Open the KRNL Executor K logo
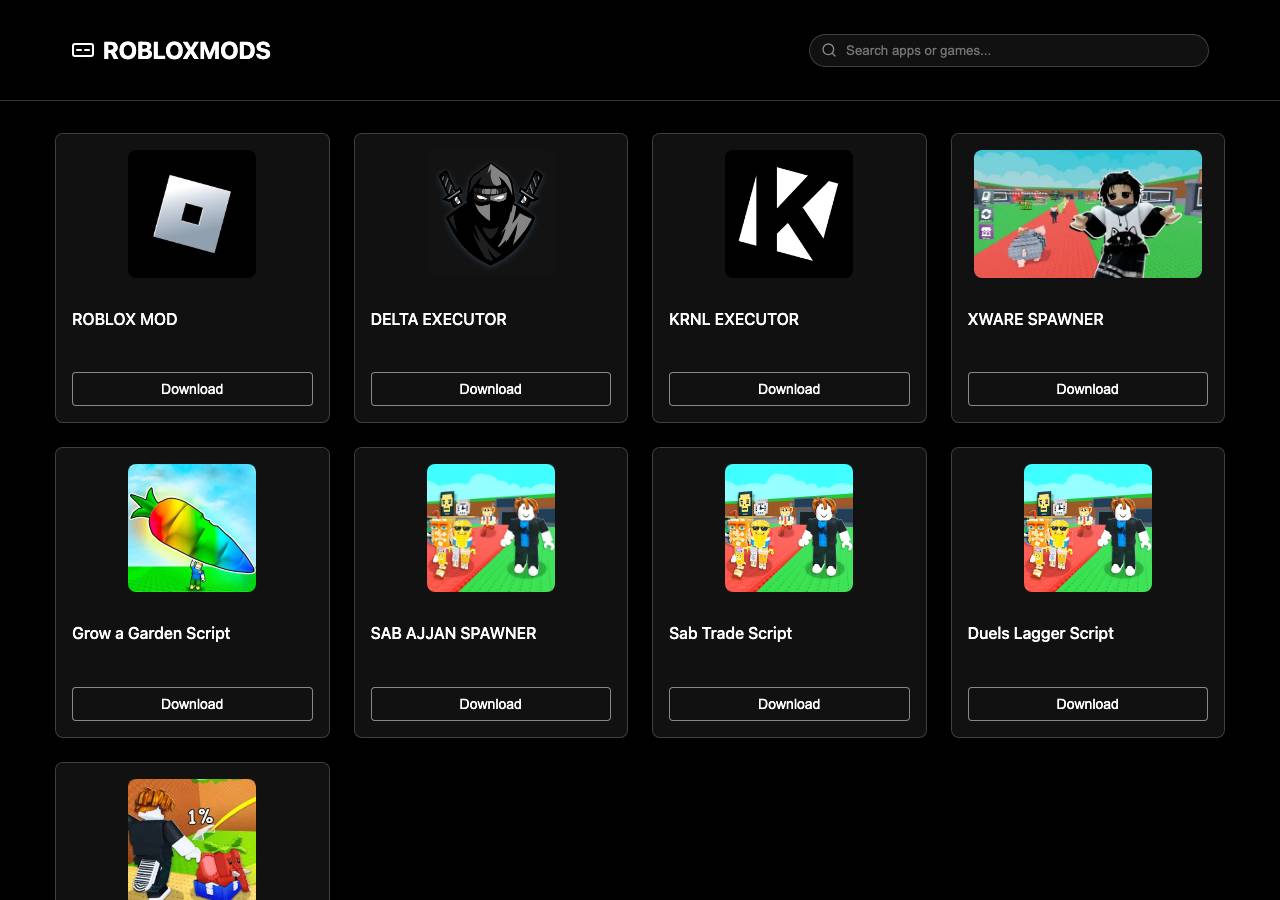The image size is (1280, 900). click(x=789, y=214)
